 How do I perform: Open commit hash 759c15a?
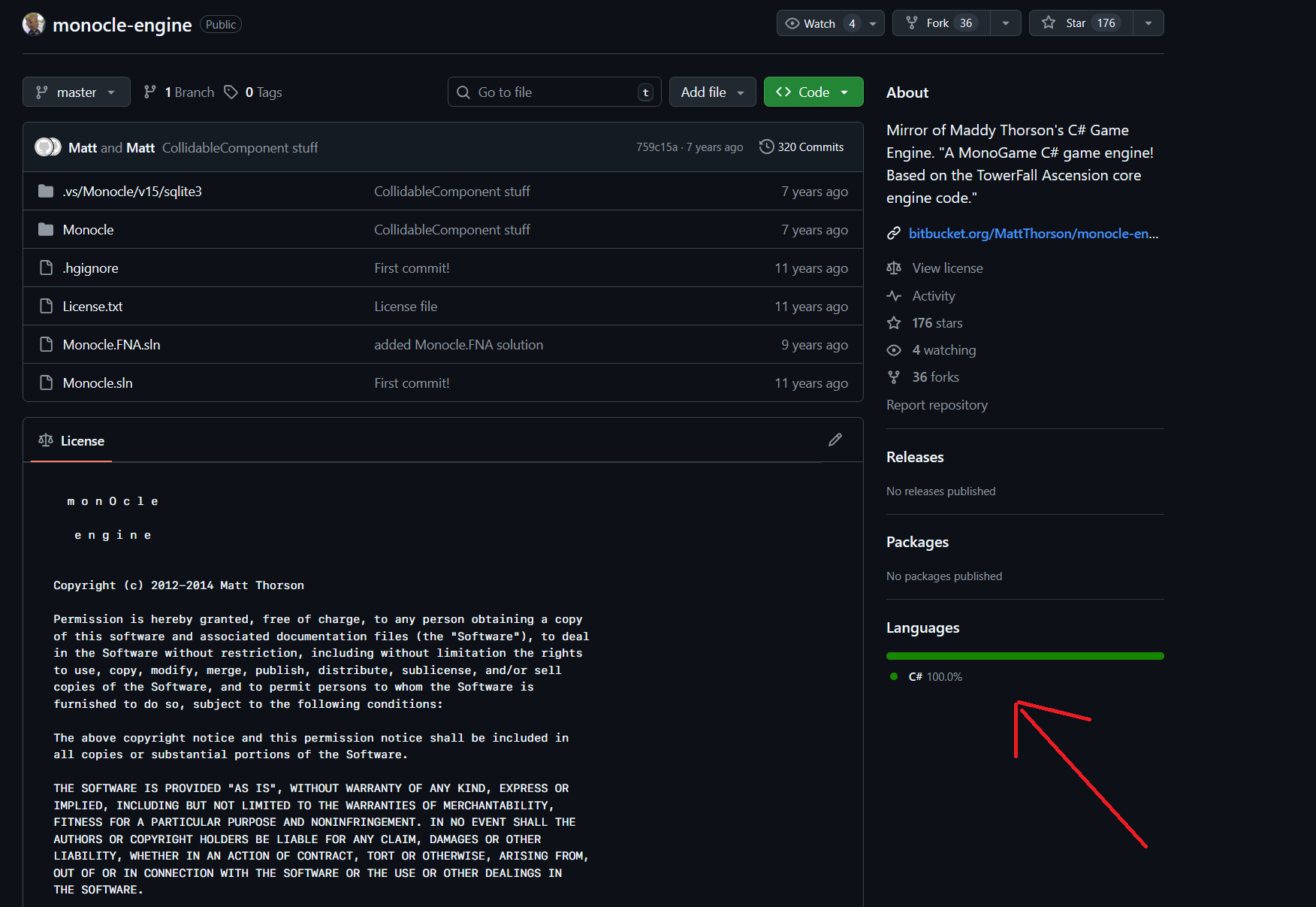[656, 147]
